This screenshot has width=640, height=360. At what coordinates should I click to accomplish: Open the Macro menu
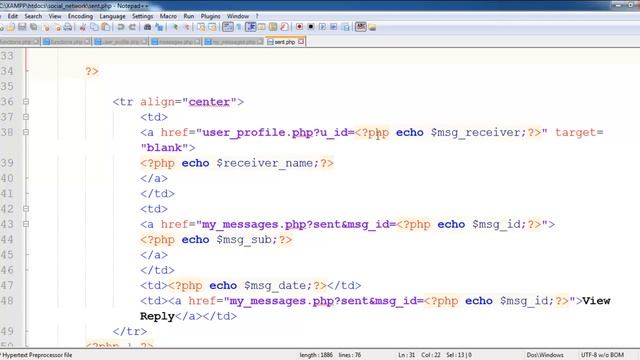[168, 16]
